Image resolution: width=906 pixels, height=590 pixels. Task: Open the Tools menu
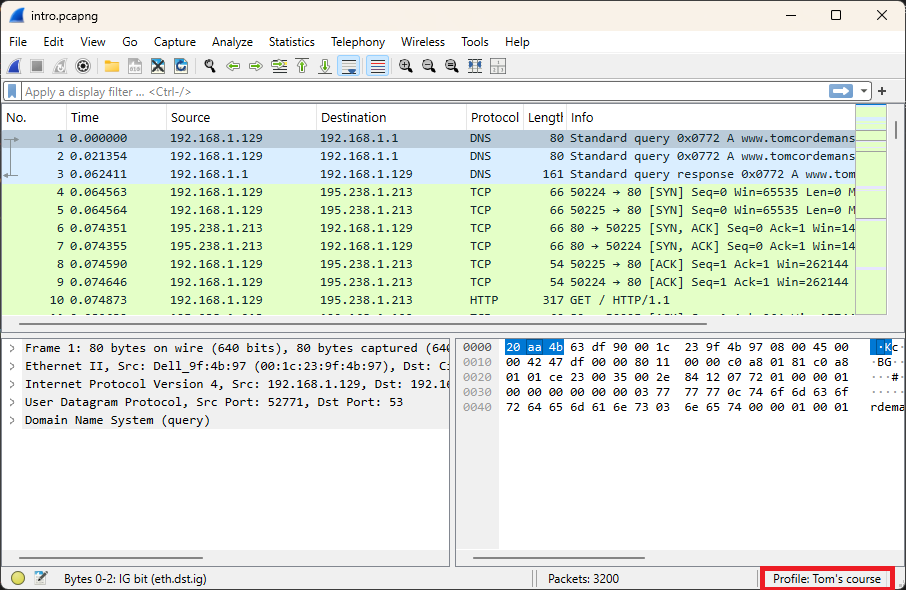pyautogui.click(x=475, y=42)
